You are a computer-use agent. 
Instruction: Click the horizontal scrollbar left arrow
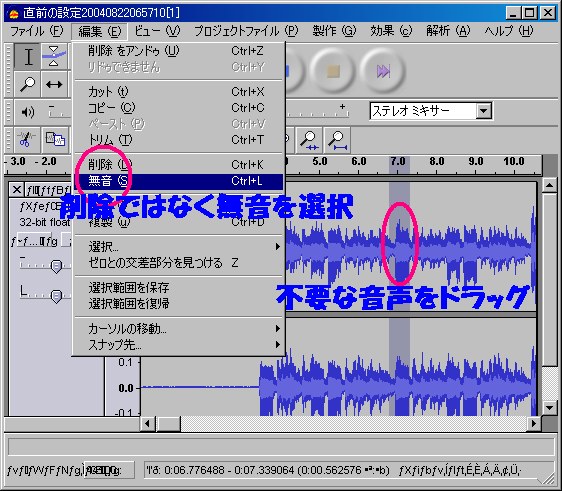tap(147, 424)
